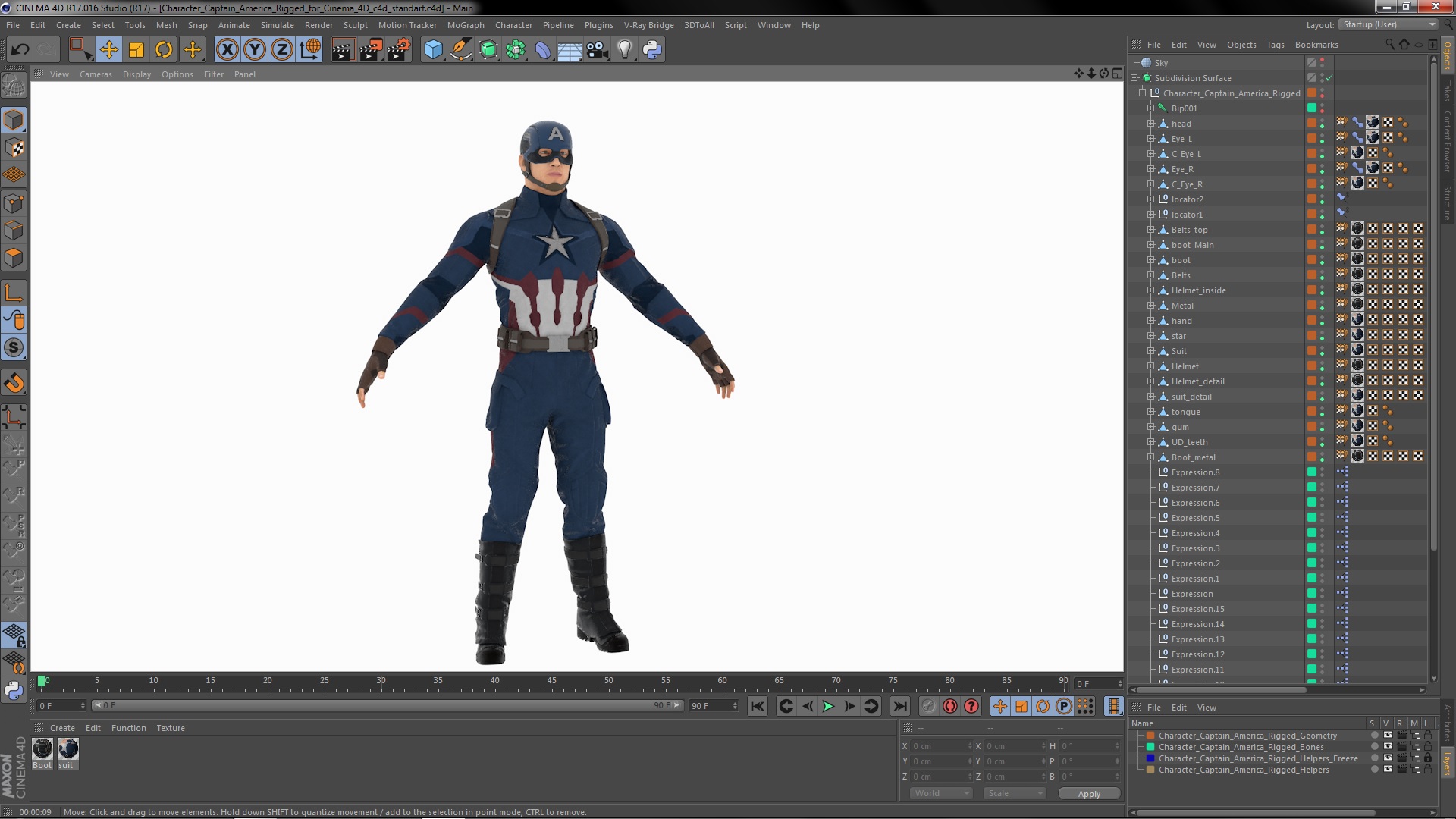
Task: Click the Apply button
Action: [x=1089, y=793]
